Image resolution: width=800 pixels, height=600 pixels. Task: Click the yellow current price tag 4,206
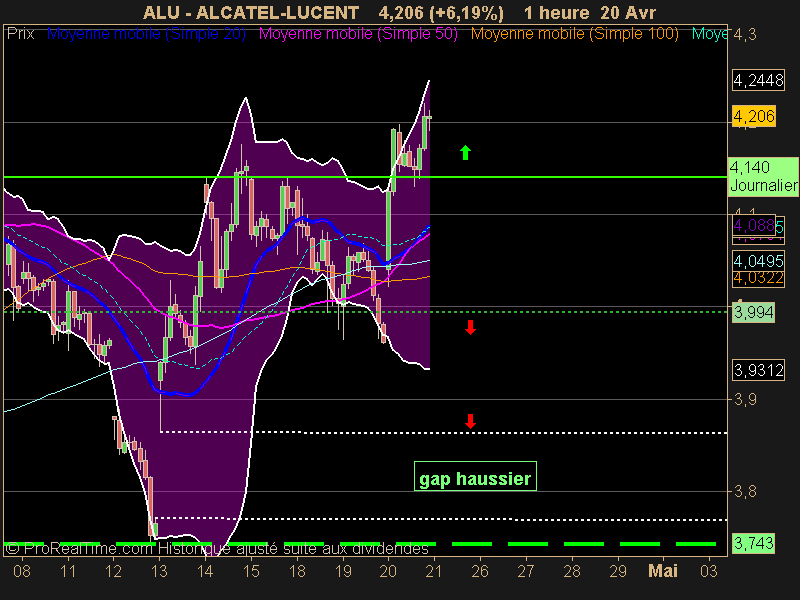pyautogui.click(x=754, y=116)
